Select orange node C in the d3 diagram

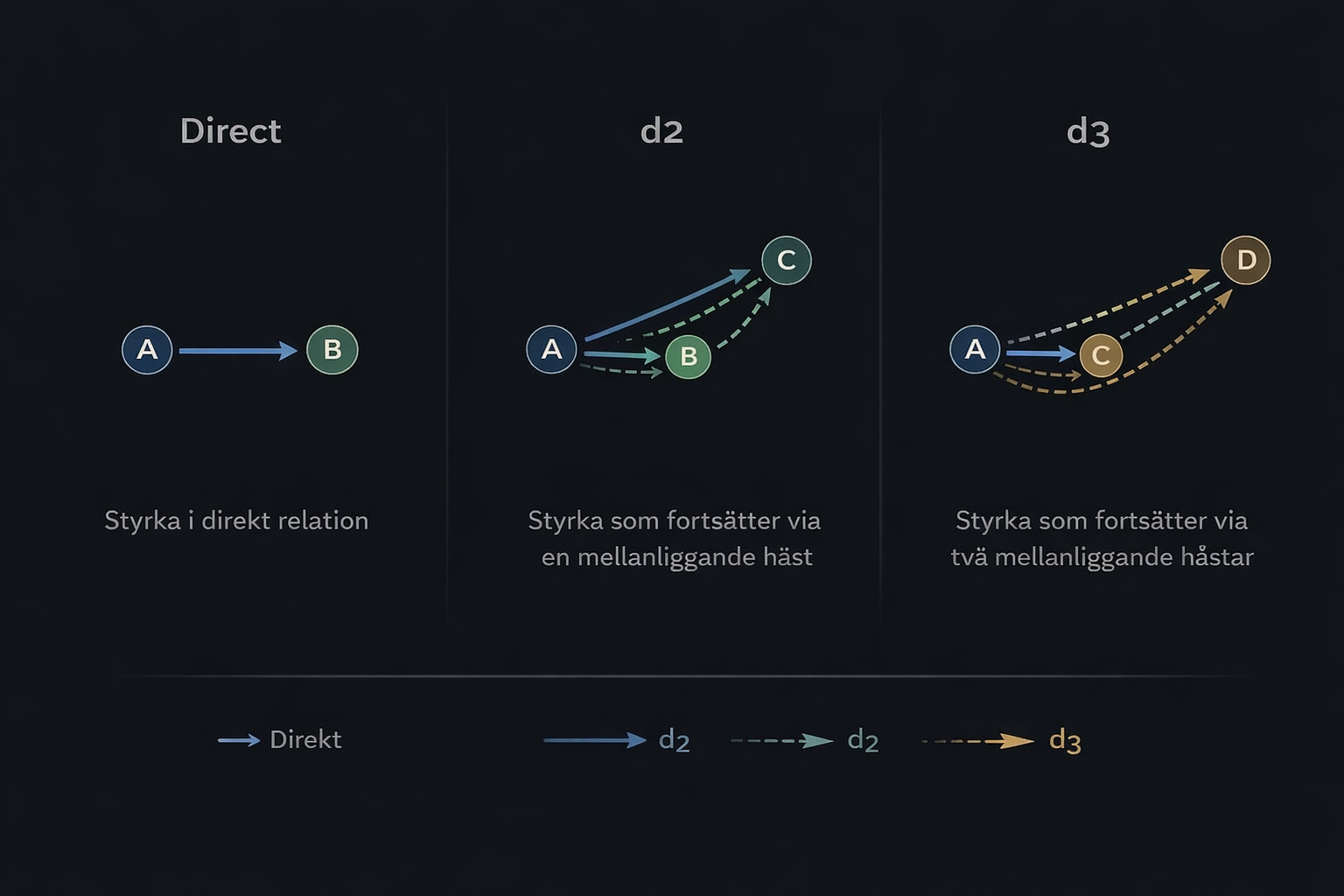[x=1101, y=355]
